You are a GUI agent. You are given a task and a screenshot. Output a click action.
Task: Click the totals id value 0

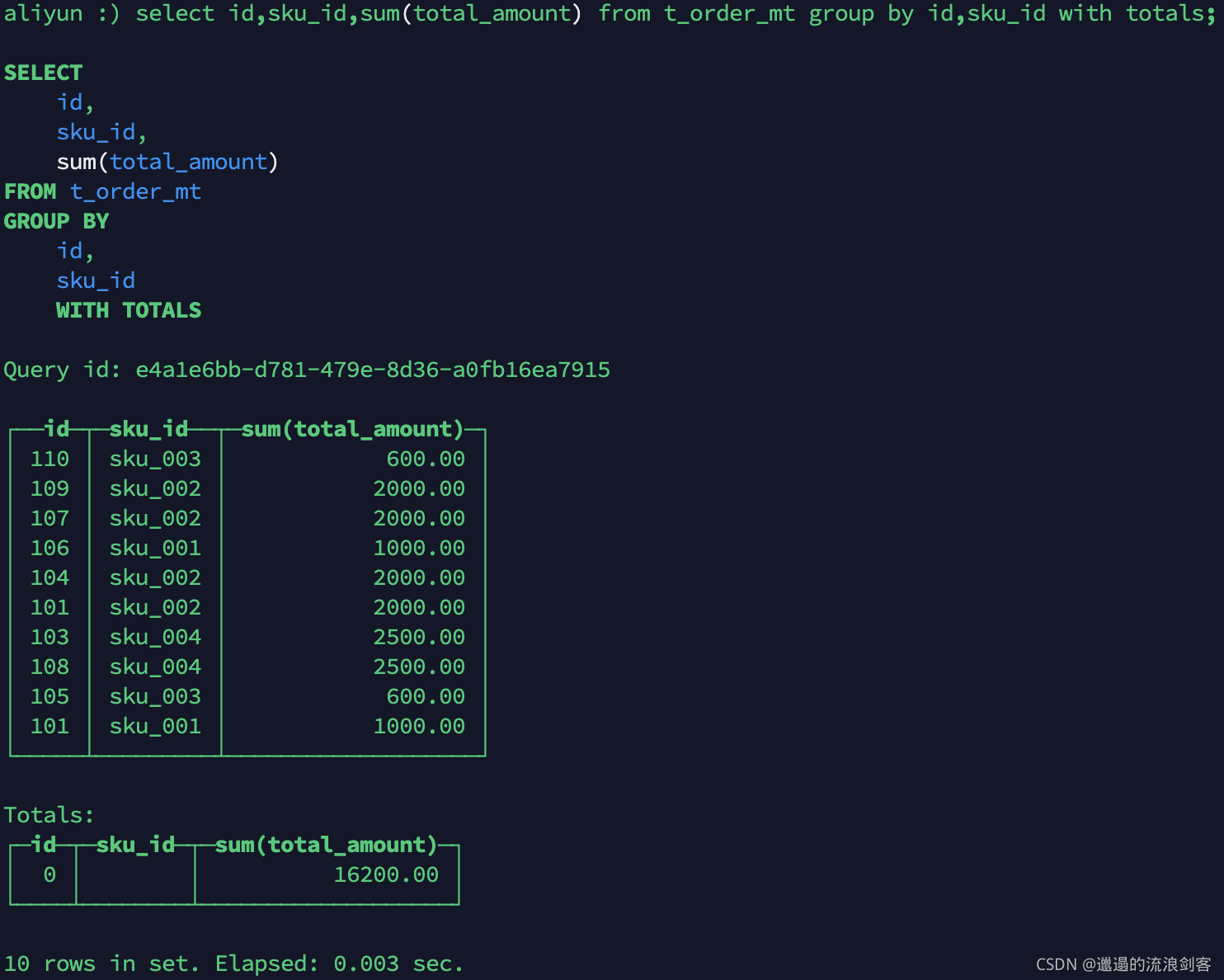click(x=49, y=874)
